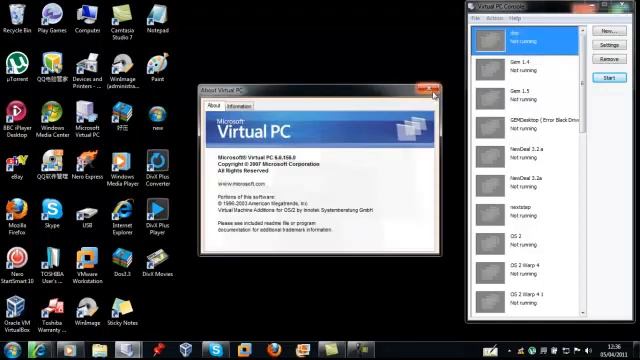Viewport: 640px width, 360px height.
Task: Click the New... button in console
Action: [x=609, y=31]
